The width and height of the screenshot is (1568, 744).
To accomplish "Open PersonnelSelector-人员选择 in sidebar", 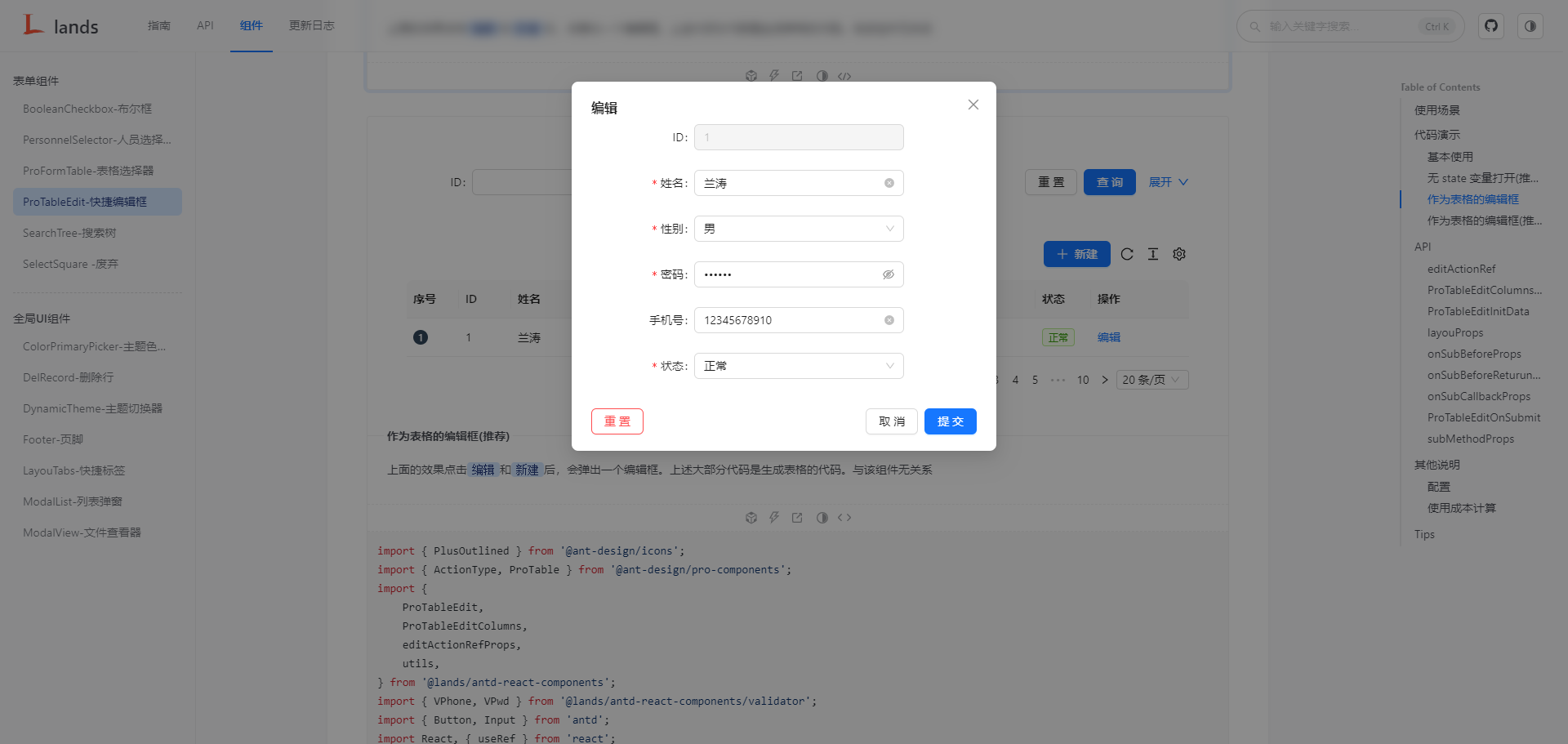I will click(x=97, y=140).
